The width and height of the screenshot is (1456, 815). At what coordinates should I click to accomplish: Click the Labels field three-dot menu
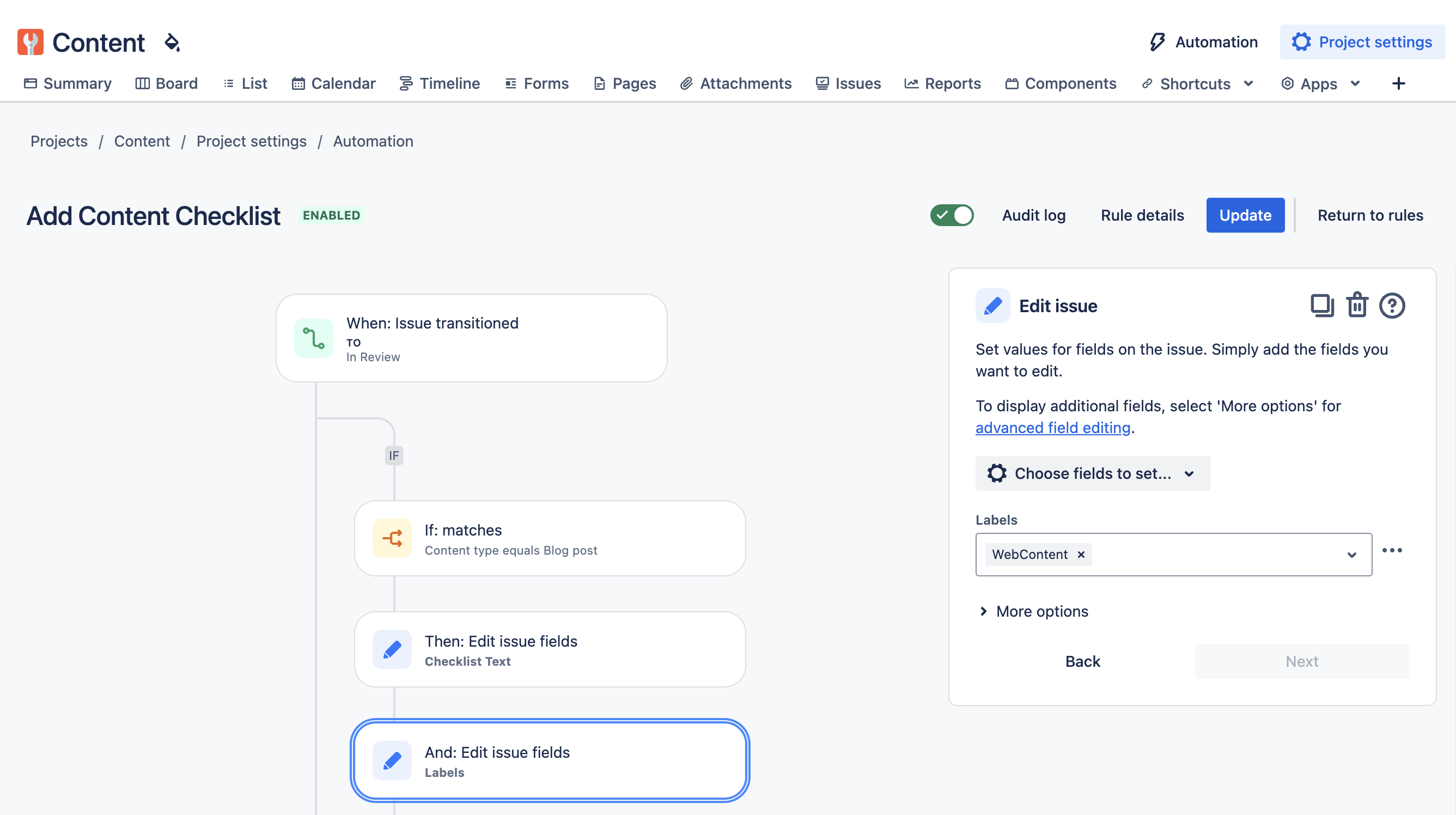pos(1392,550)
